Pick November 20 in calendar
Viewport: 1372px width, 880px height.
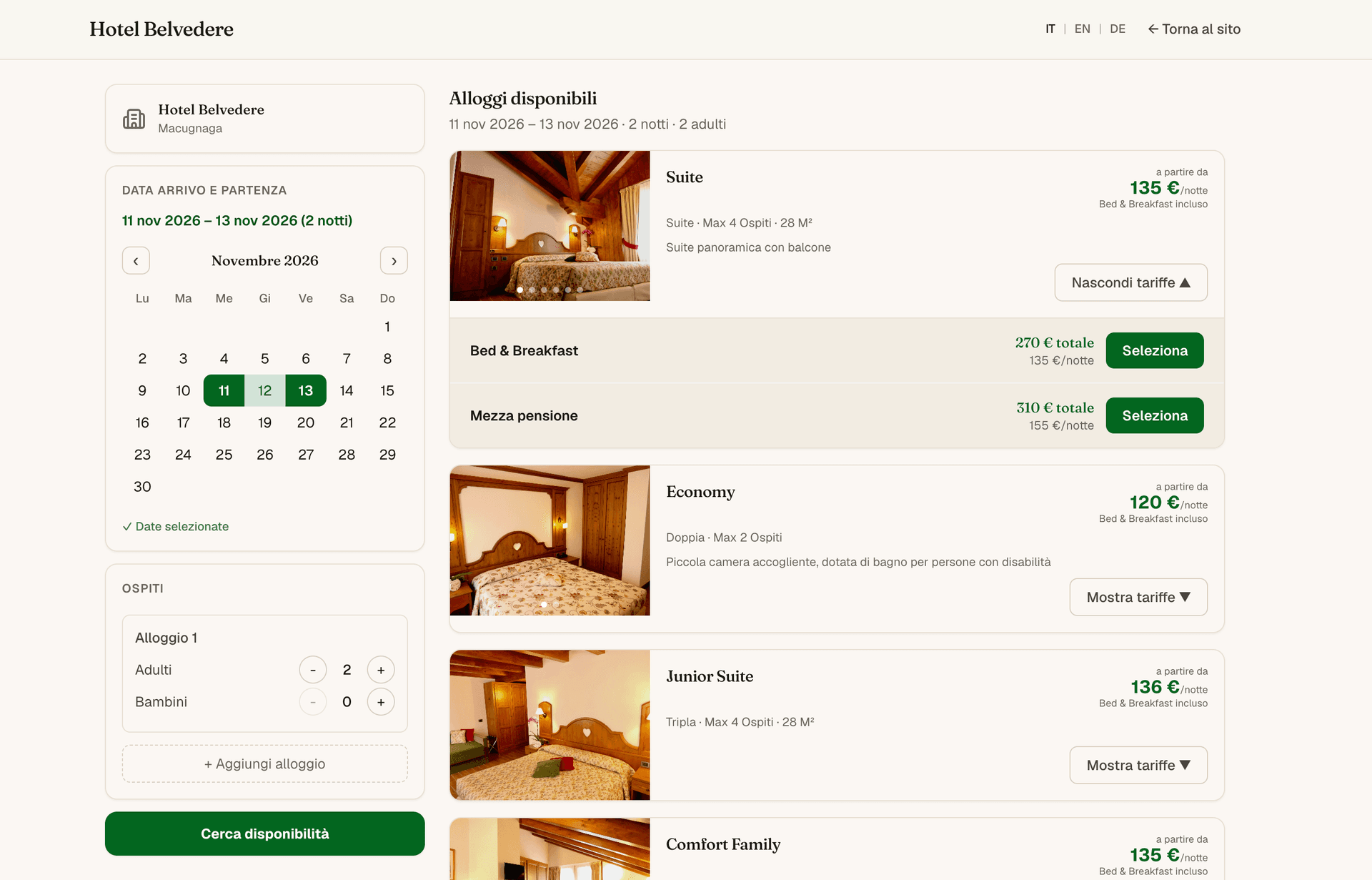pyautogui.click(x=306, y=422)
